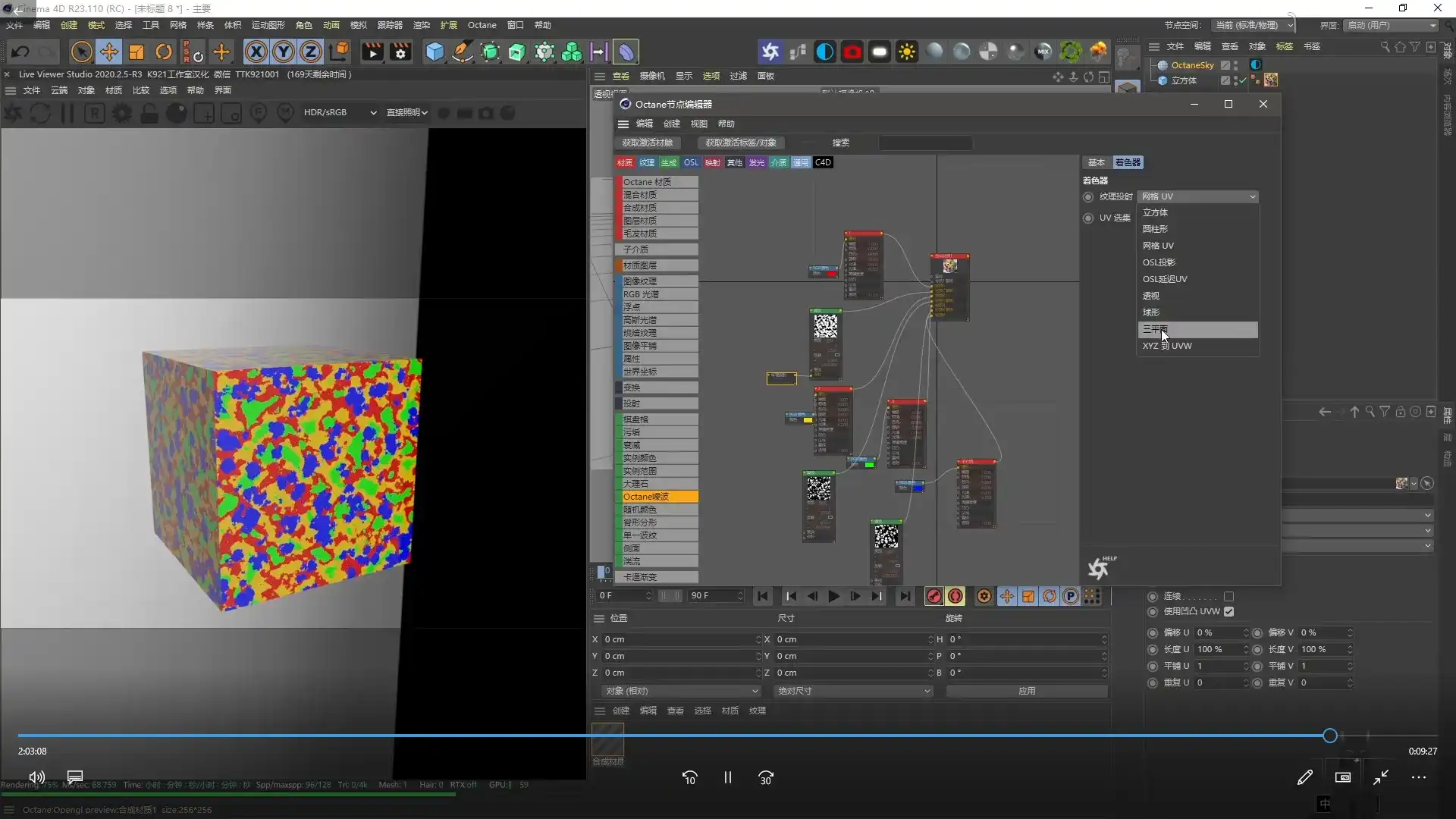Toggle X axis lock icon
The width and height of the screenshot is (1456, 819).
click(256, 52)
